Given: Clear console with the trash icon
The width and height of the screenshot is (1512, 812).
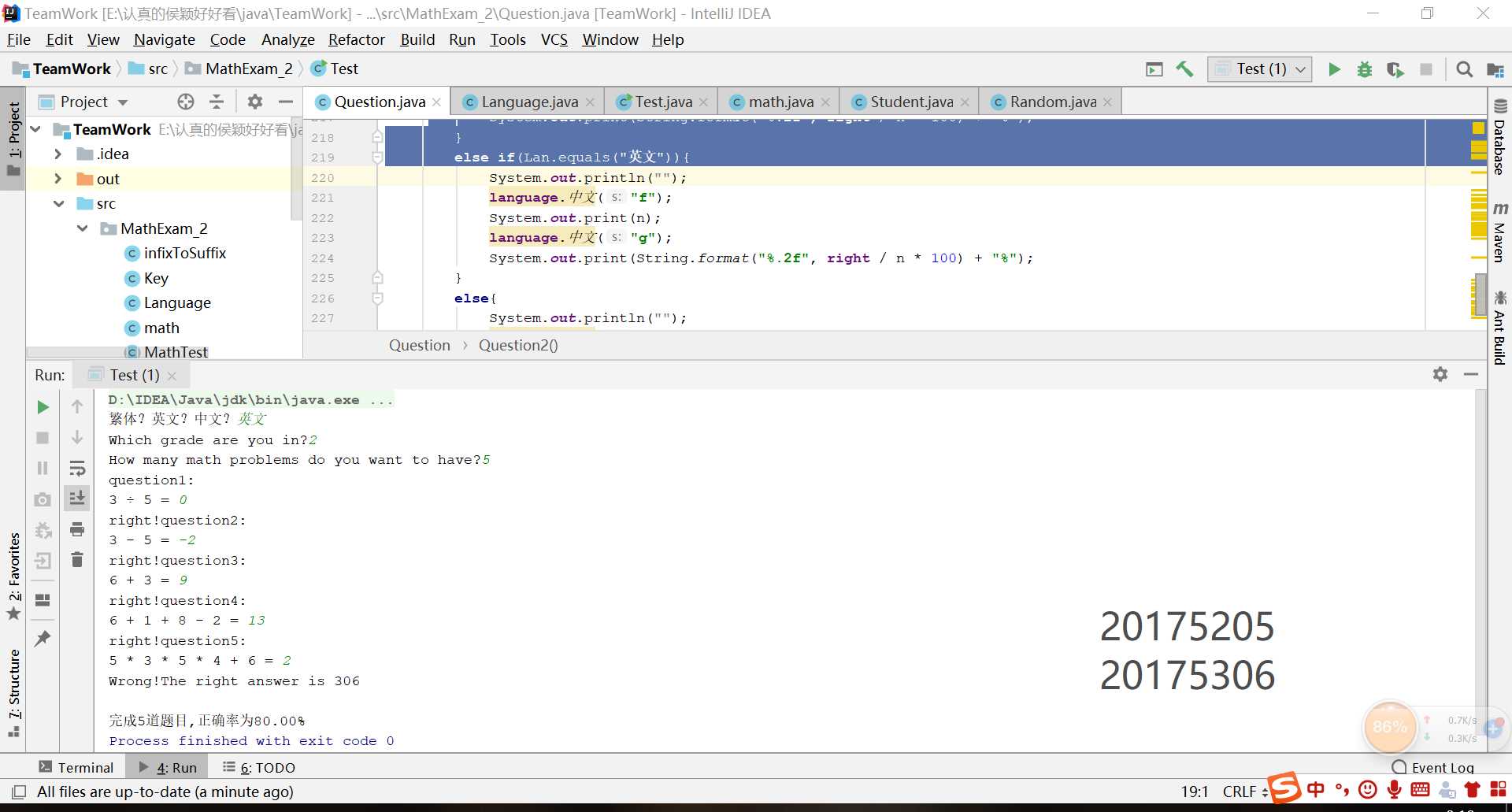Looking at the screenshot, I should [x=77, y=560].
